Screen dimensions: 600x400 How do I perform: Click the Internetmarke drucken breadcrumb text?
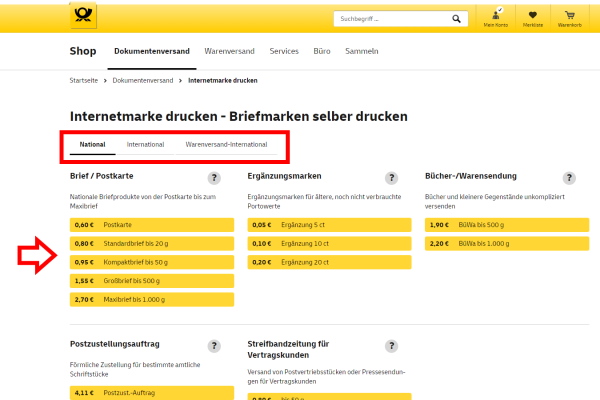coord(223,80)
